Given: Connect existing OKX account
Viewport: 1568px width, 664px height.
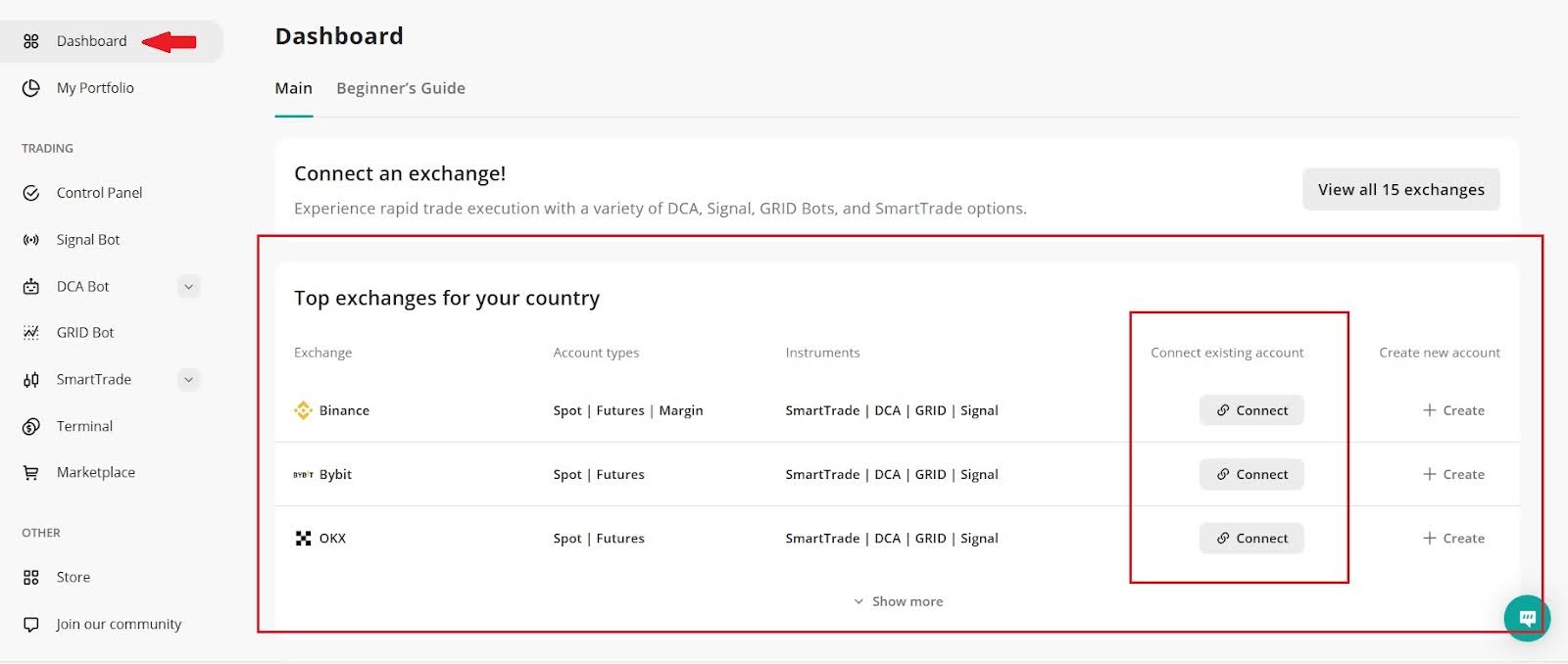Looking at the screenshot, I should (1251, 539).
